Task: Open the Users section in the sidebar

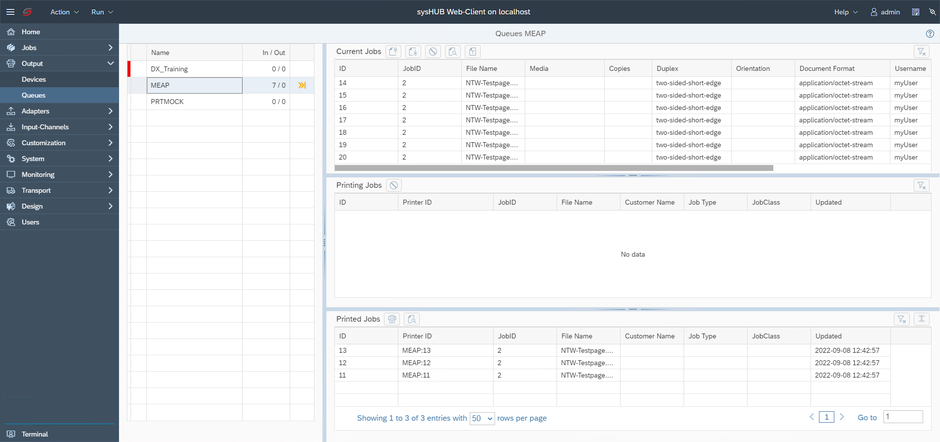Action: click(59, 222)
